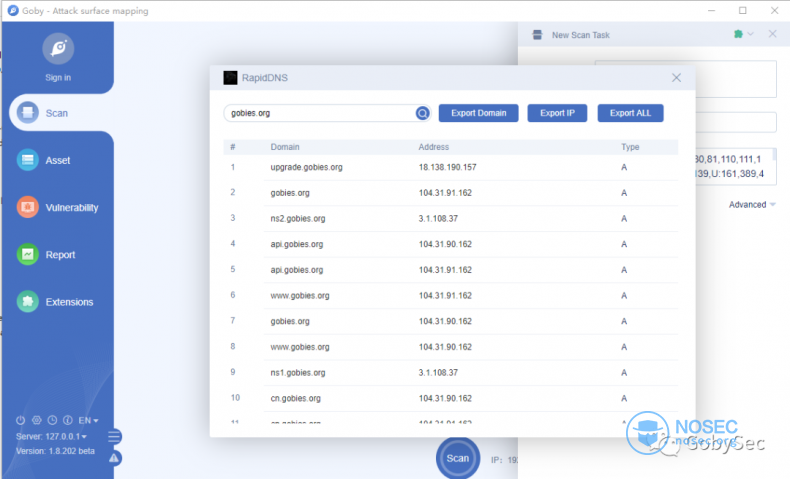Select www.gobies.org domain in row 6

pos(300,296)
